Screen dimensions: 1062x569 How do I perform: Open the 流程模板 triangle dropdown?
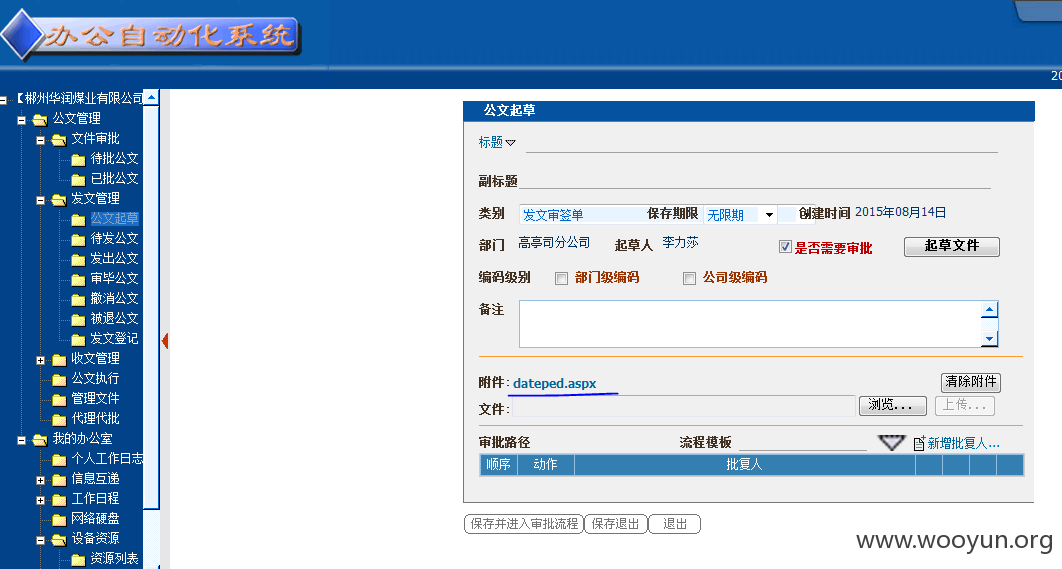[x=891, y=443]
